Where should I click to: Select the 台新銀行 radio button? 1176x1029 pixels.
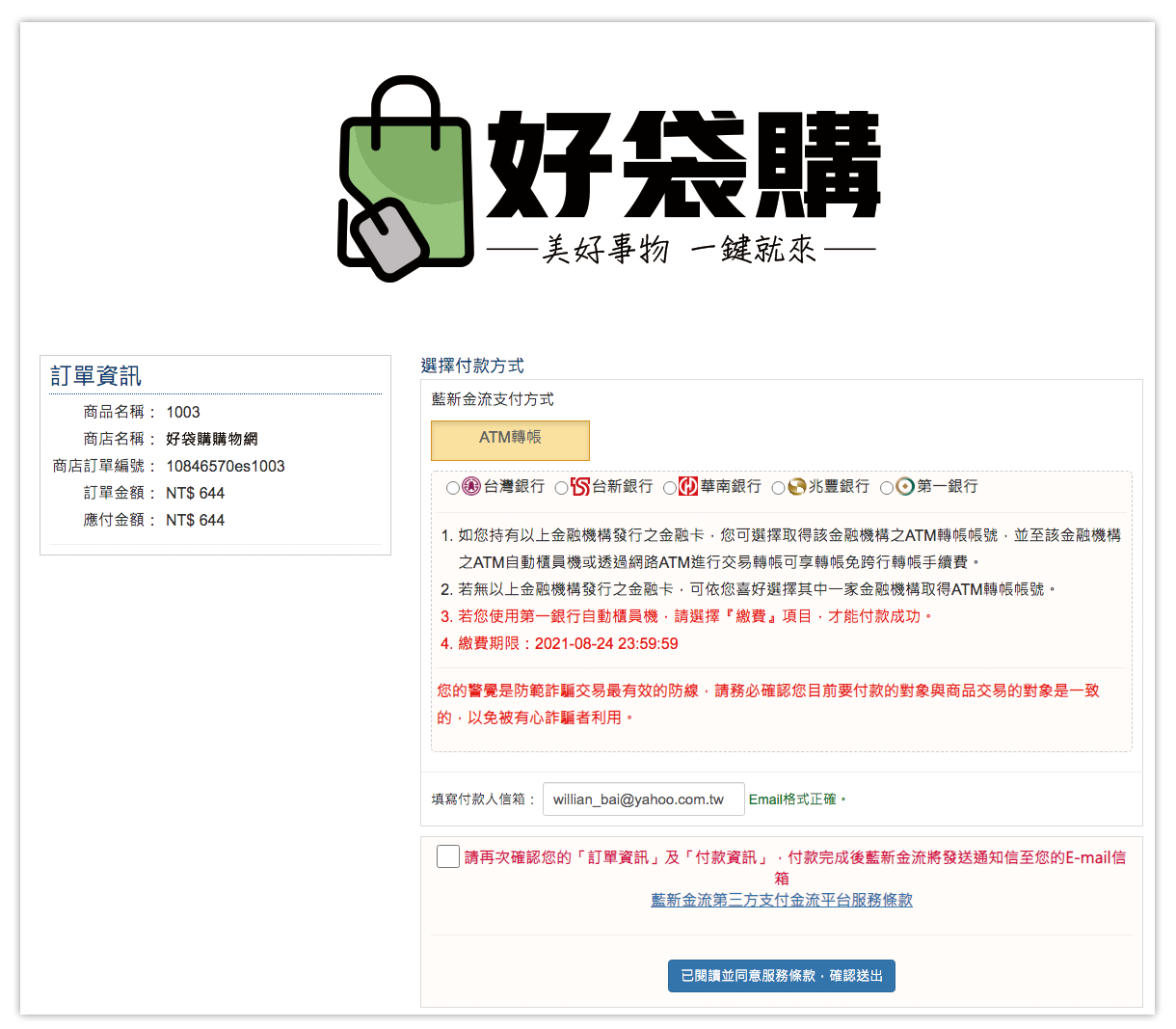[562, 488]
